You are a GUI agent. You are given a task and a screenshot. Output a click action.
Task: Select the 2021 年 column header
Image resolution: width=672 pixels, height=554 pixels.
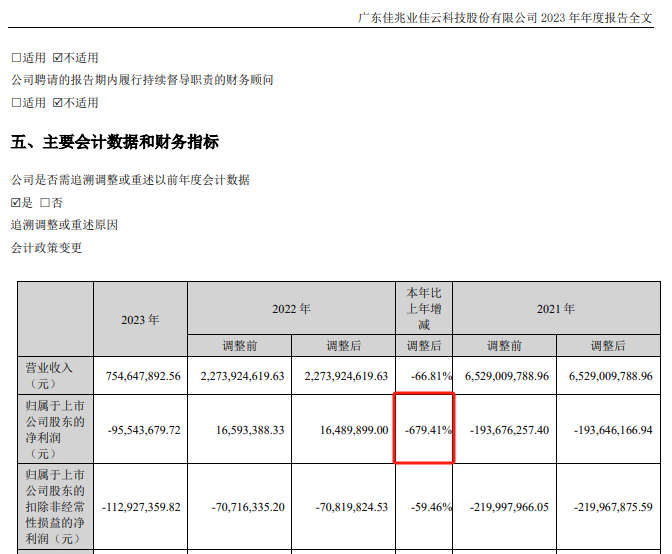(556, 308)
